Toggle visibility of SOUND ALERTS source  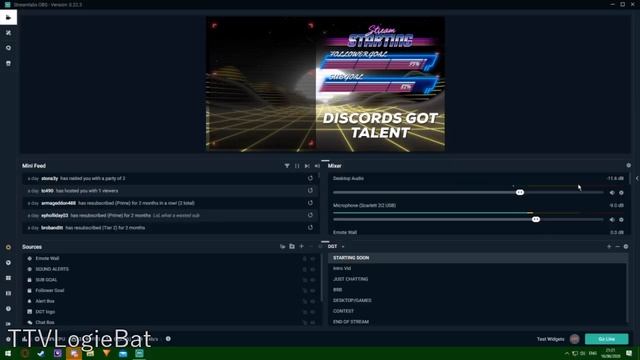coord(313,269)
